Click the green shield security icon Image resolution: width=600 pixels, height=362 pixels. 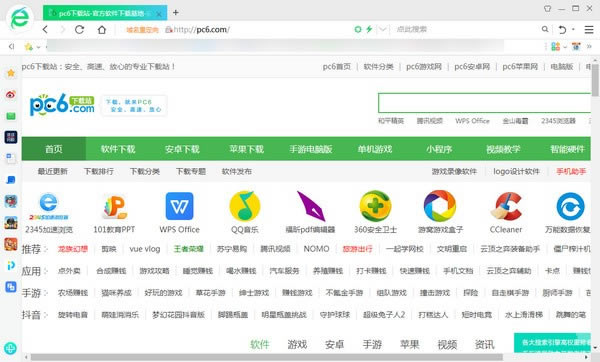click(358, 29)
